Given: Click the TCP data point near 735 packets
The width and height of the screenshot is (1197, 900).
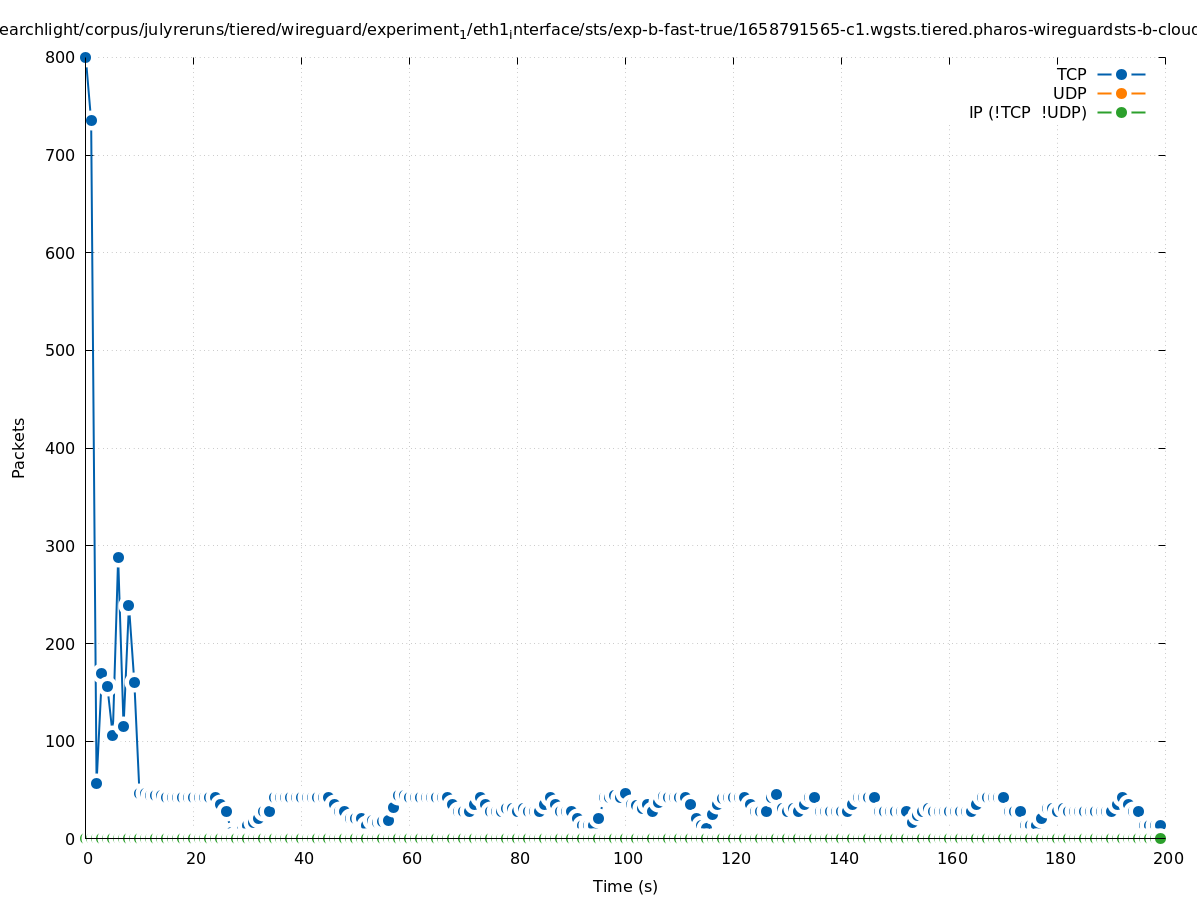Looking at the screenshot, I should [91, 120].
